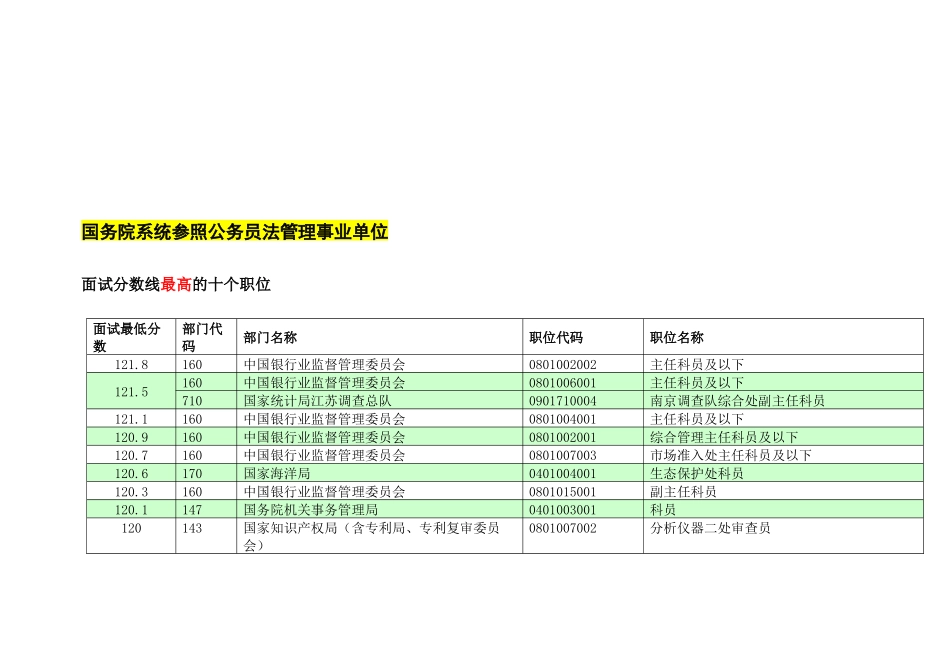
Task: Click the subtitle 面试分数线最高的十个职位
Action: [176, 284]
